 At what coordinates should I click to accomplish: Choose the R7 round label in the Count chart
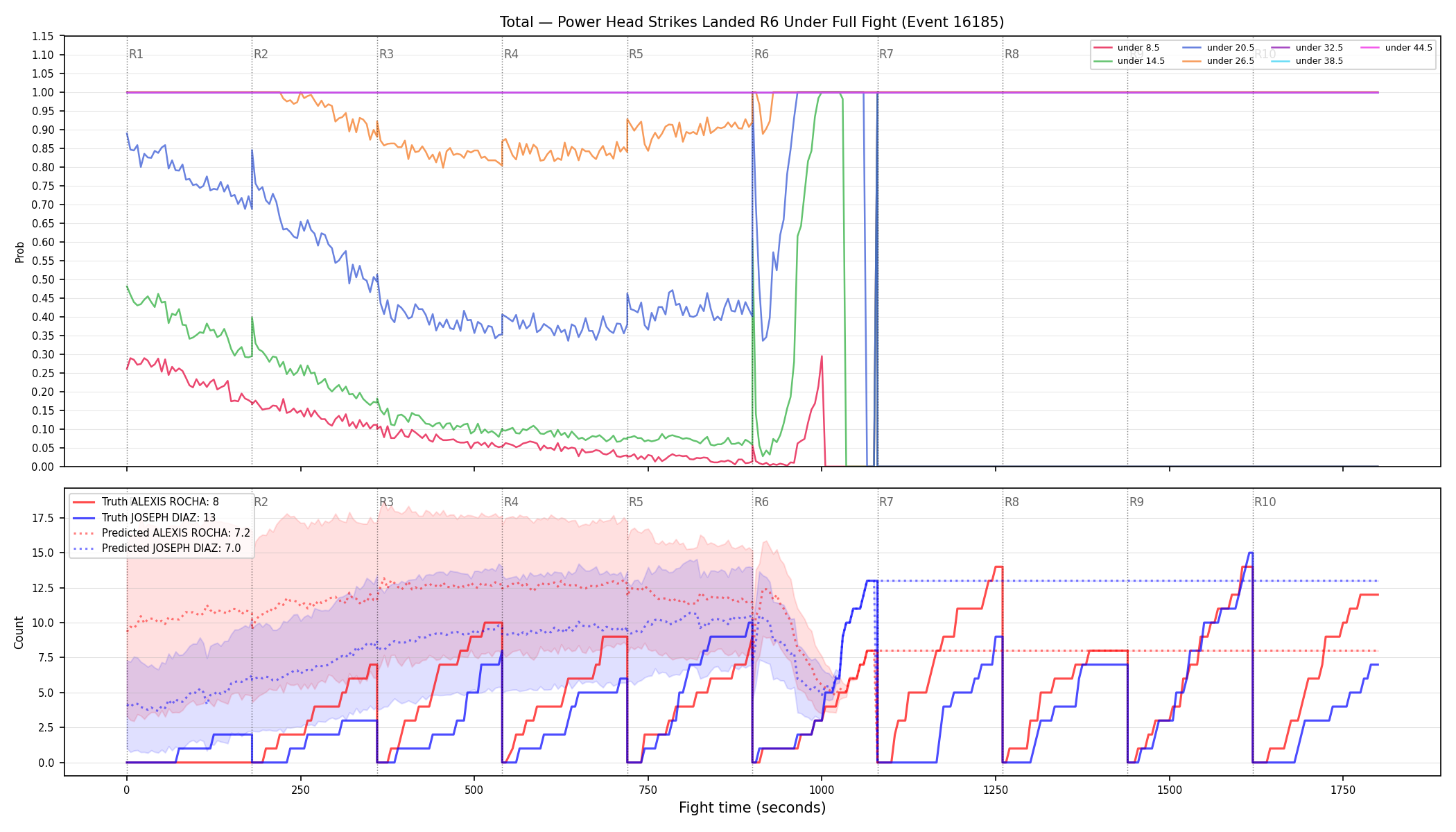[x=886, y=502]
